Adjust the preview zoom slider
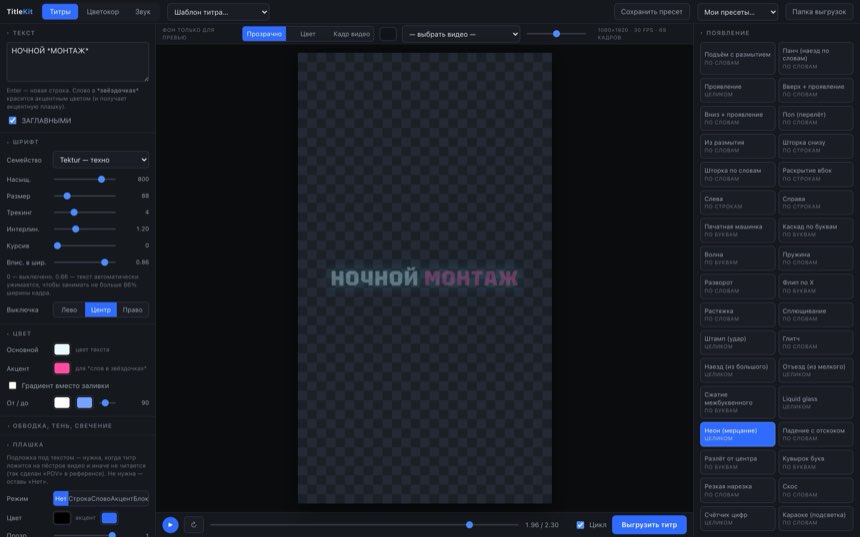This screenshot has height=537, width=860. click(x=556, y=34)
